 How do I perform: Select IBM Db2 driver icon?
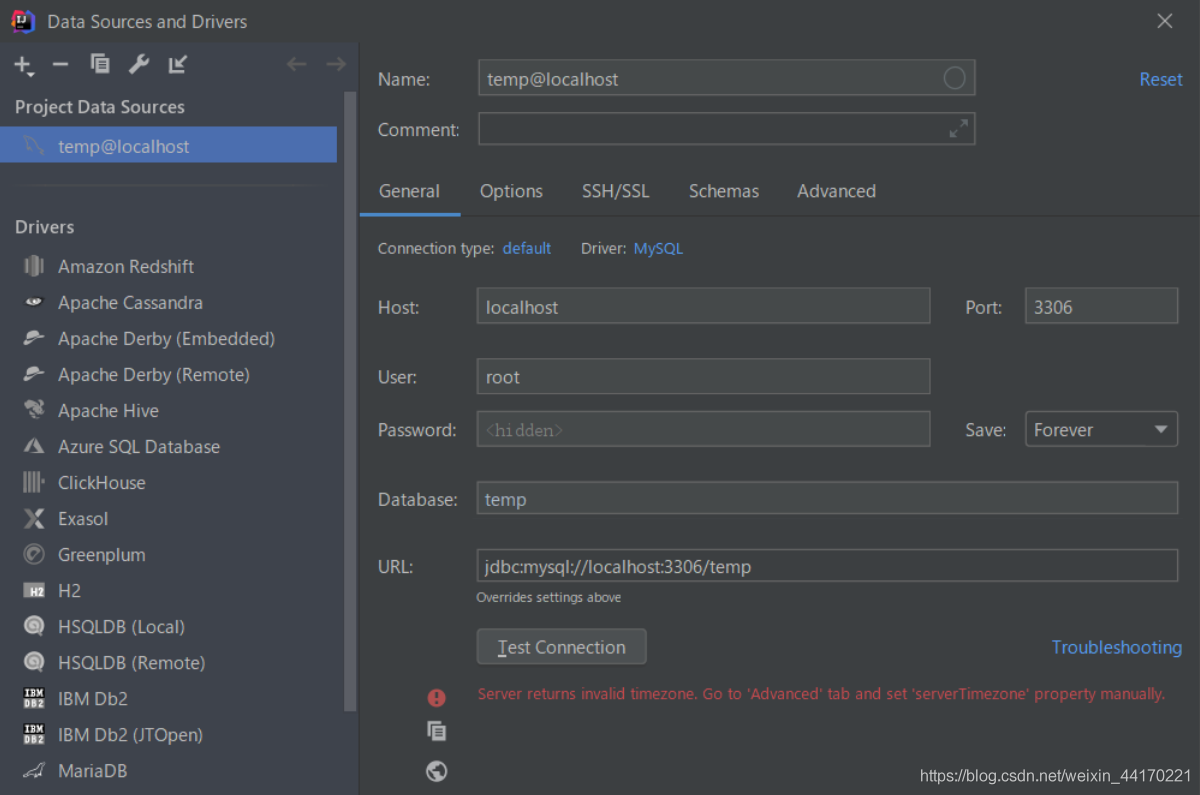(x=34, y=698)
